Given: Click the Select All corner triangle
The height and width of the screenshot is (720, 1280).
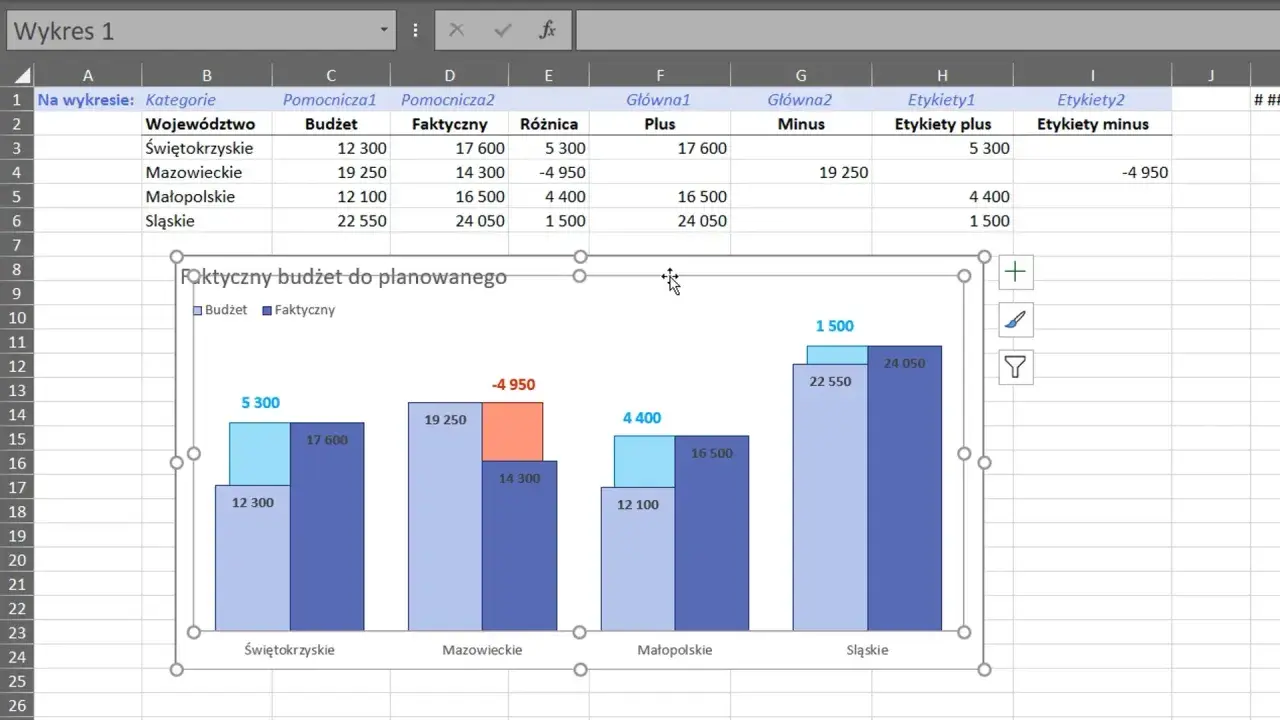Looking at the screenshot, I should click(17, 75).
